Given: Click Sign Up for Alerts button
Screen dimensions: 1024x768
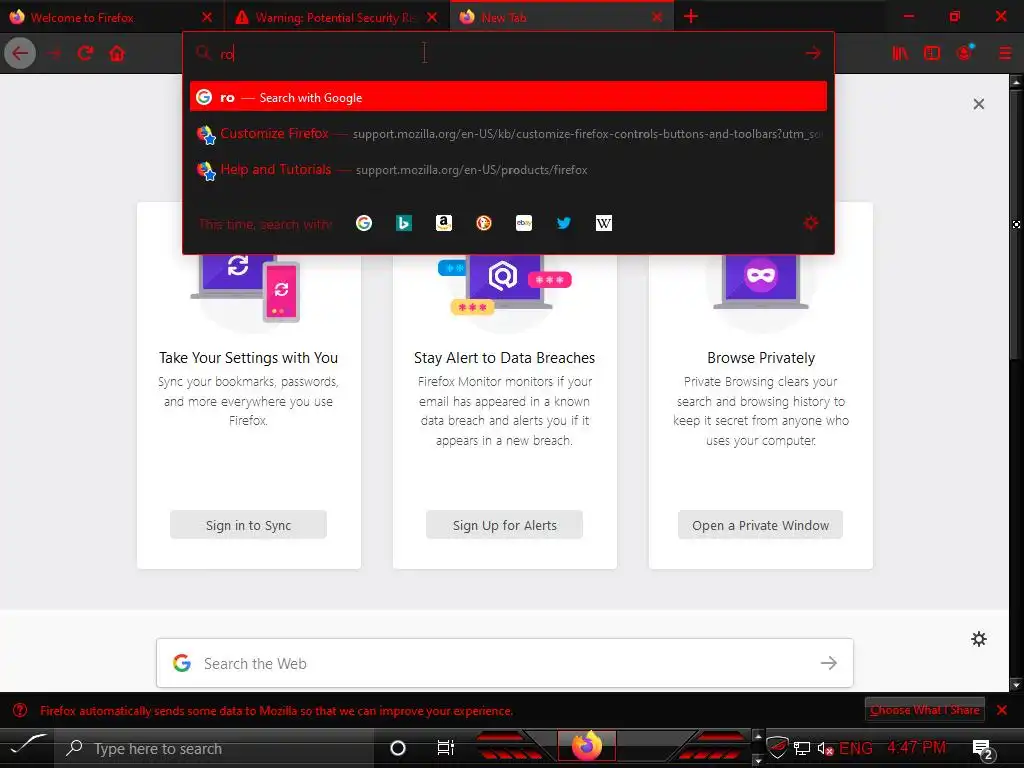Looking at the screenshot, I should click(x=504, y=525).
